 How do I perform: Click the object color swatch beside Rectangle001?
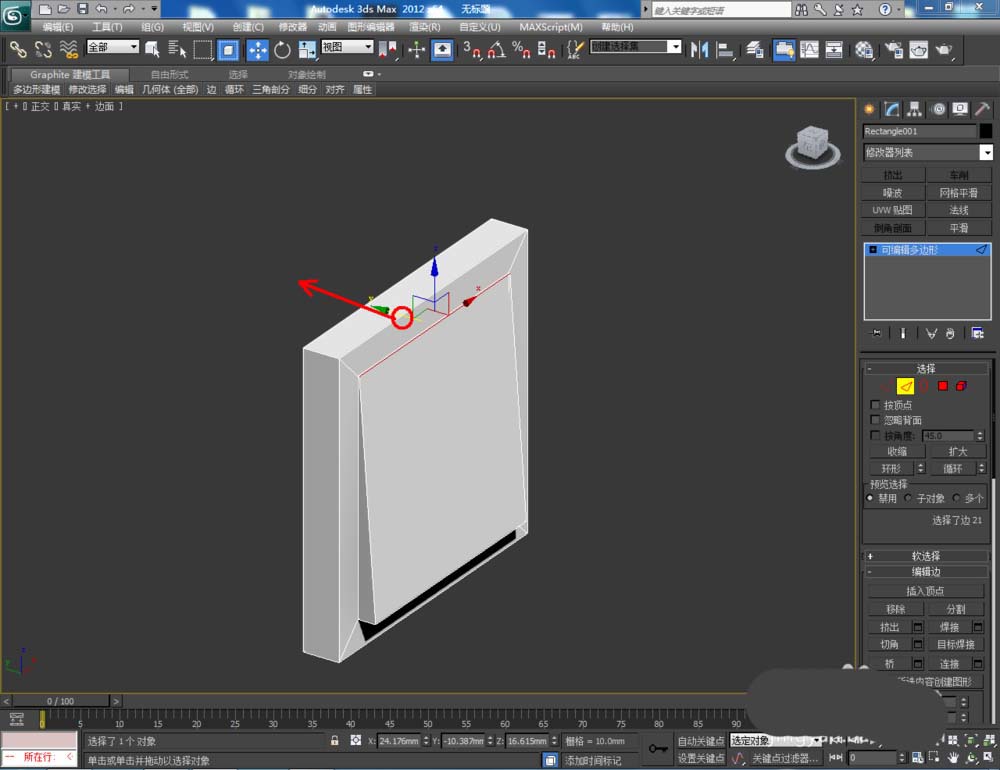986,131
